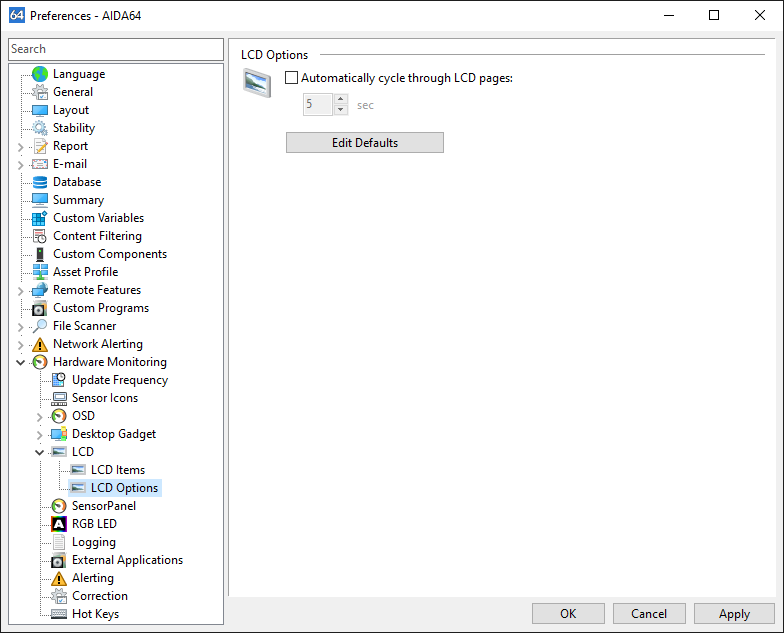Click the Stability gear icon

(40, 128)
